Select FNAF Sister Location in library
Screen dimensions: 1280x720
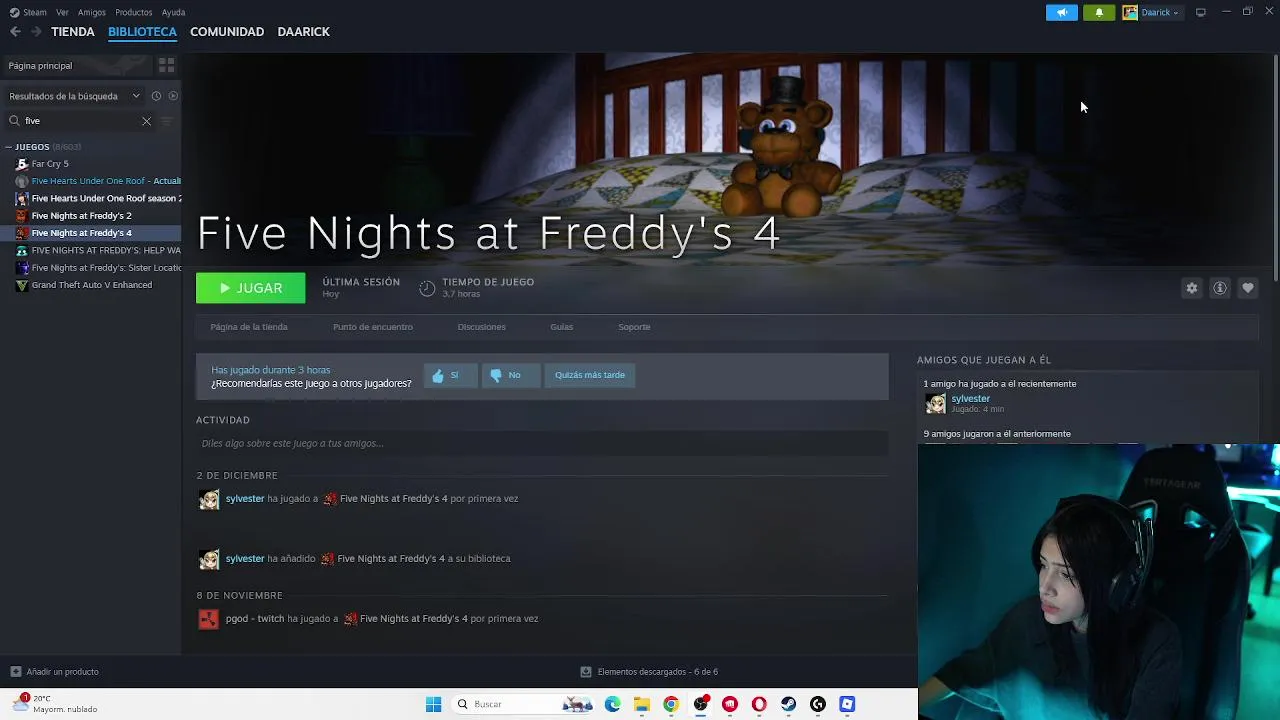(91, 268)
